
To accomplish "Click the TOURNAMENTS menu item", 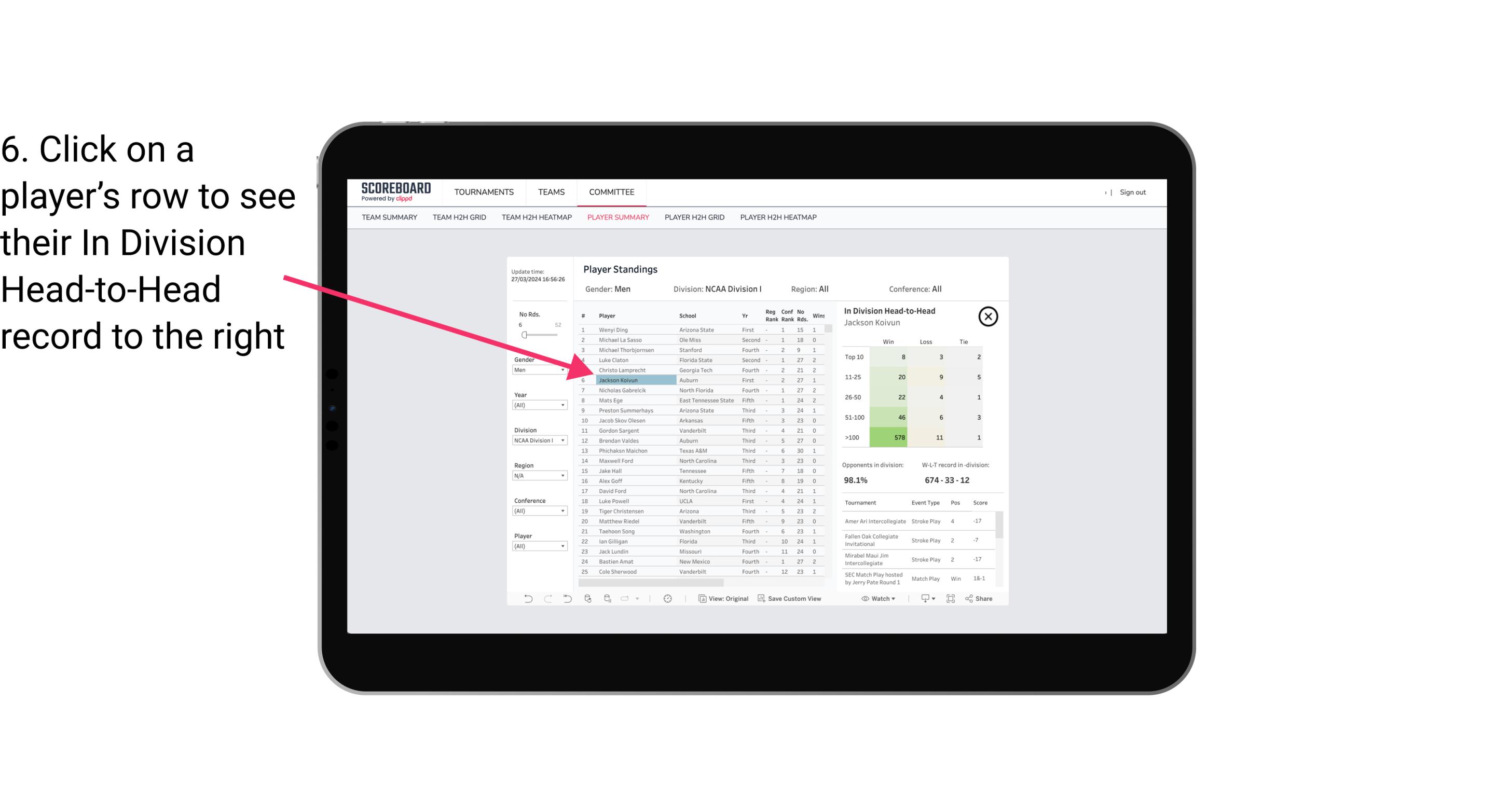I will pos(484,191).
